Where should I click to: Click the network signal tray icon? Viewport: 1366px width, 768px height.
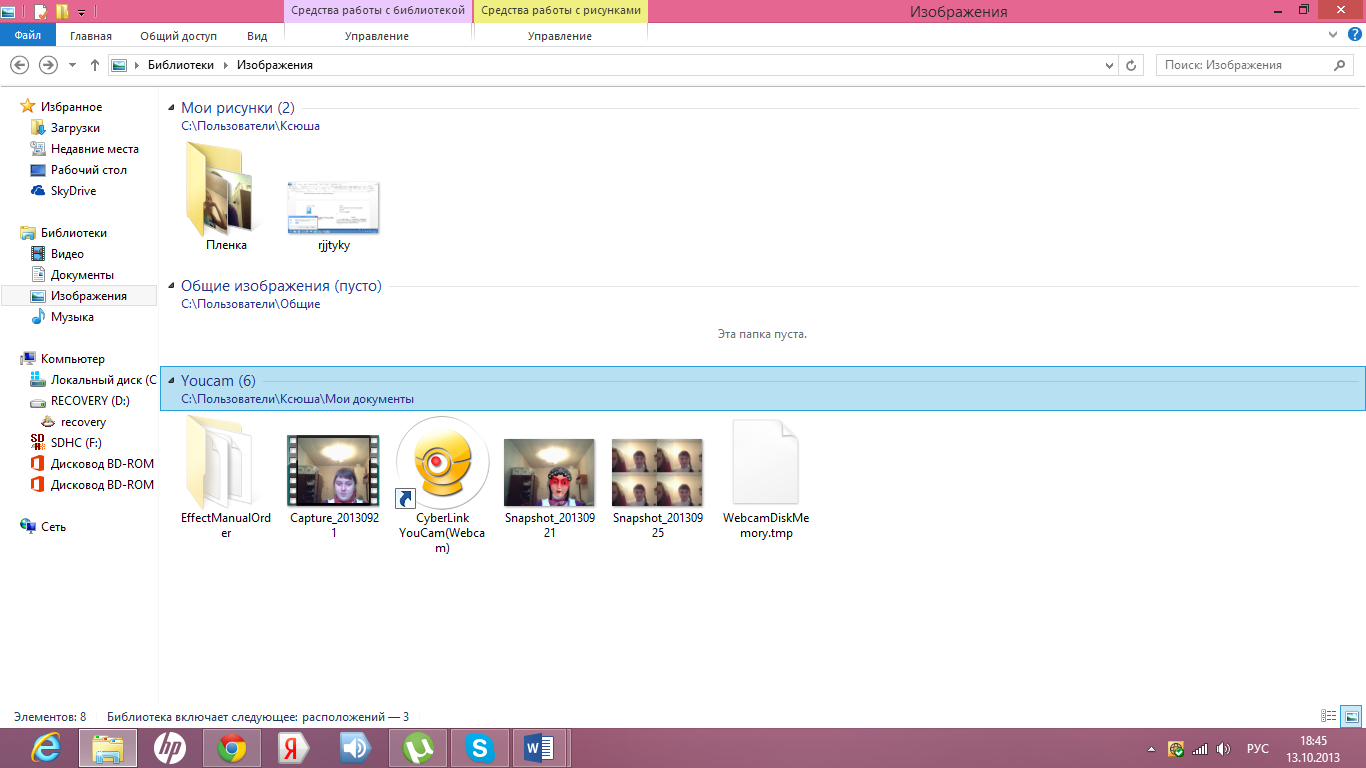point(1200,748)
